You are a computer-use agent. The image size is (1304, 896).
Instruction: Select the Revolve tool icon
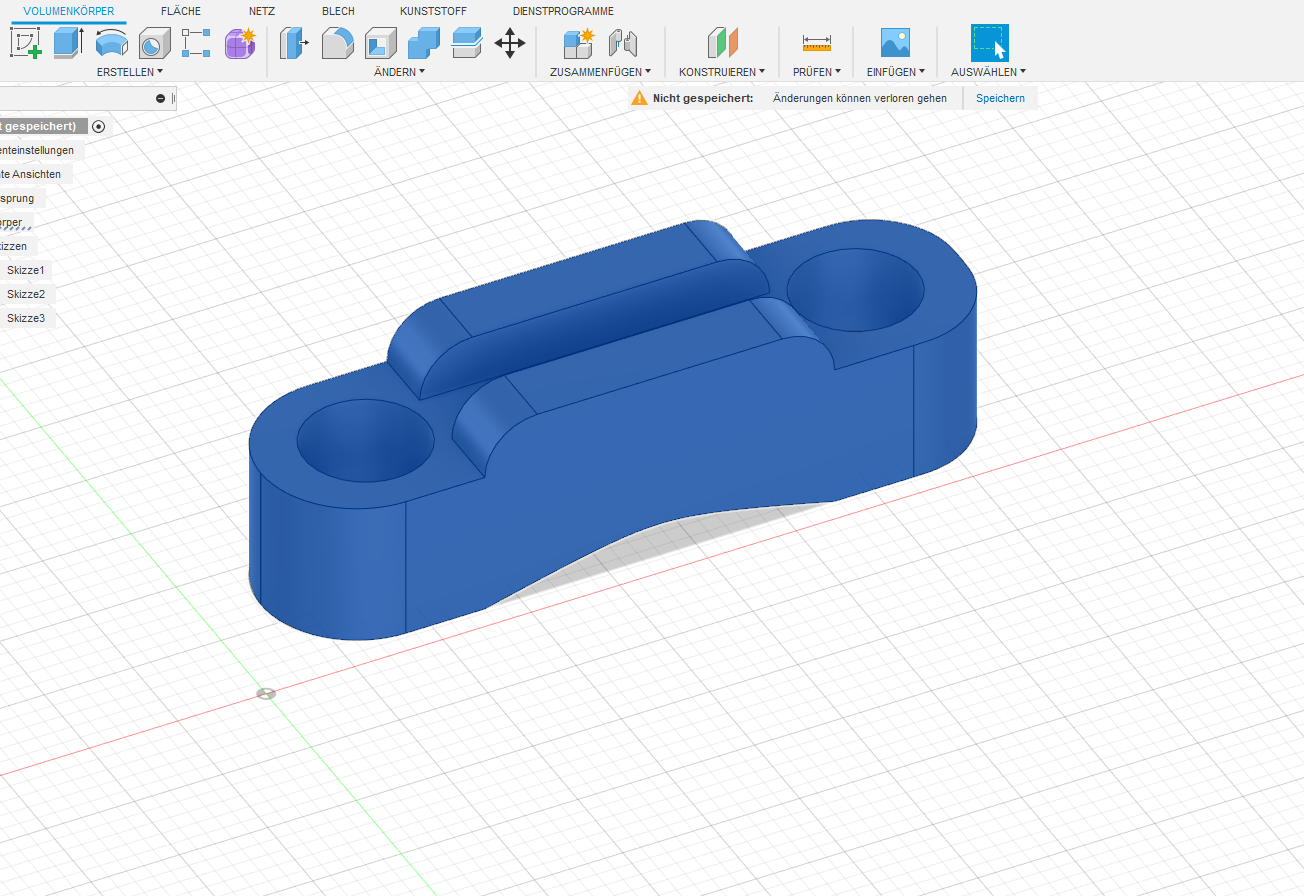pos(111,43)
